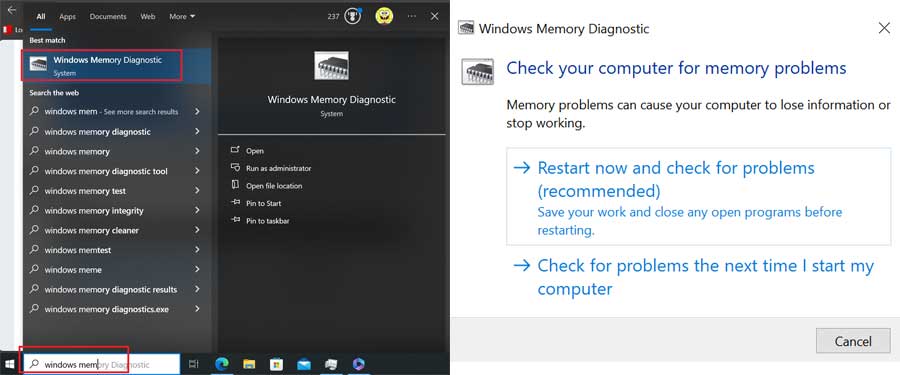Open Microsoft Store from taskbar
This screenshot has height=375, width=900.
277,364
